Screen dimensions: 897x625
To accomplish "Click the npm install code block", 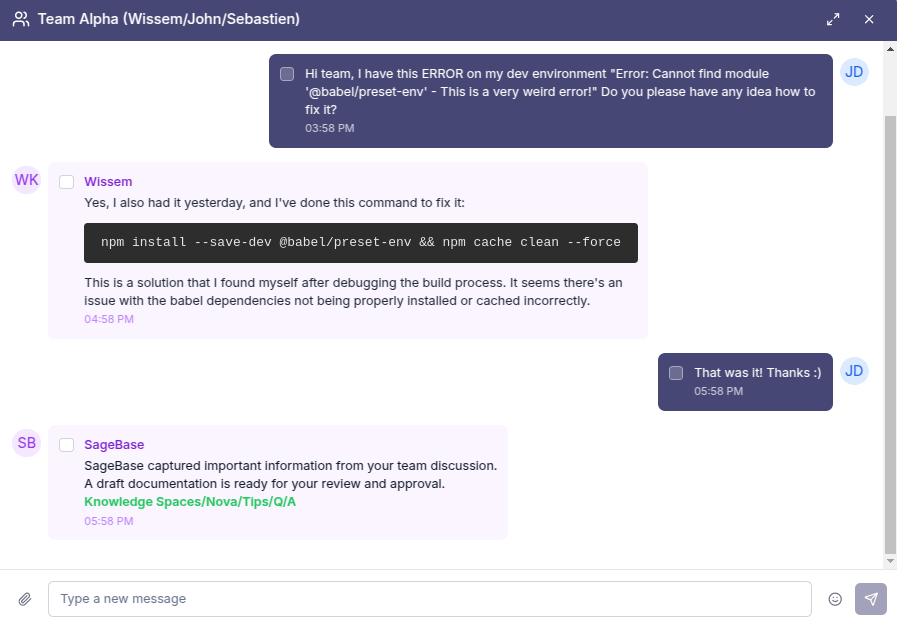I will pyautogui.click(x=361, y=243).
